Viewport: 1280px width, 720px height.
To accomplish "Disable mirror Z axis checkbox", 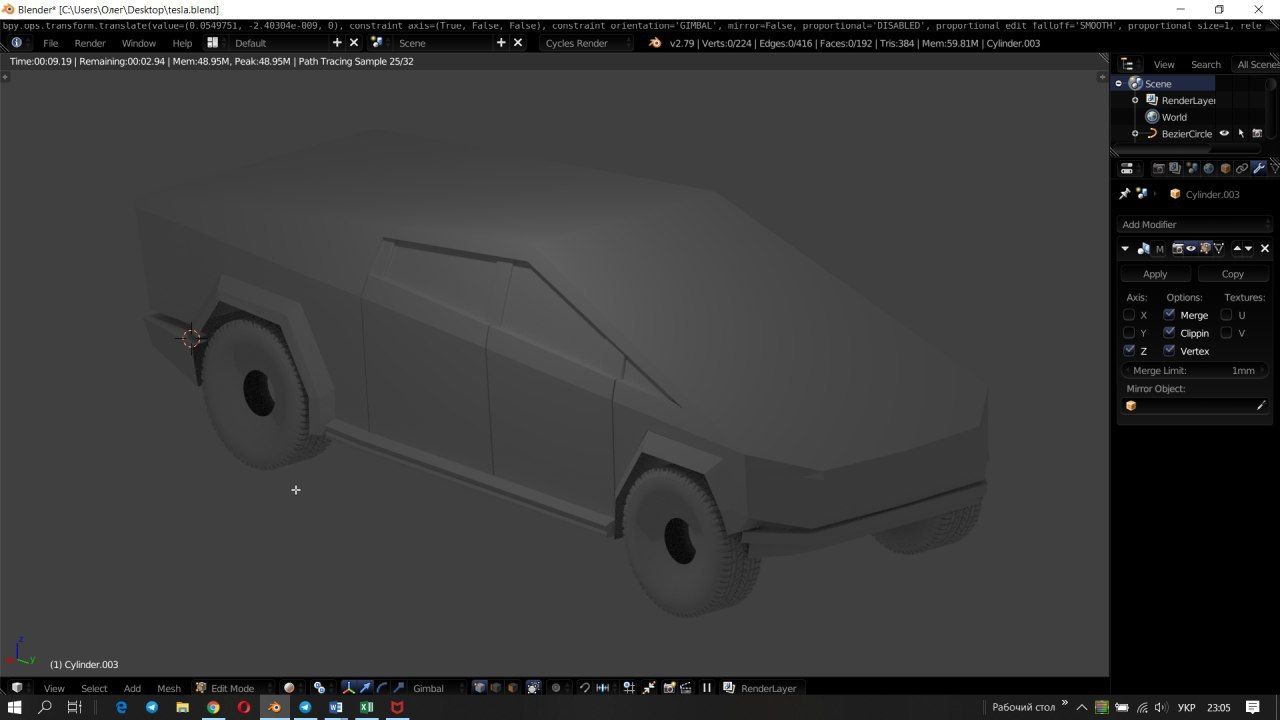I will pos(1129,351).
